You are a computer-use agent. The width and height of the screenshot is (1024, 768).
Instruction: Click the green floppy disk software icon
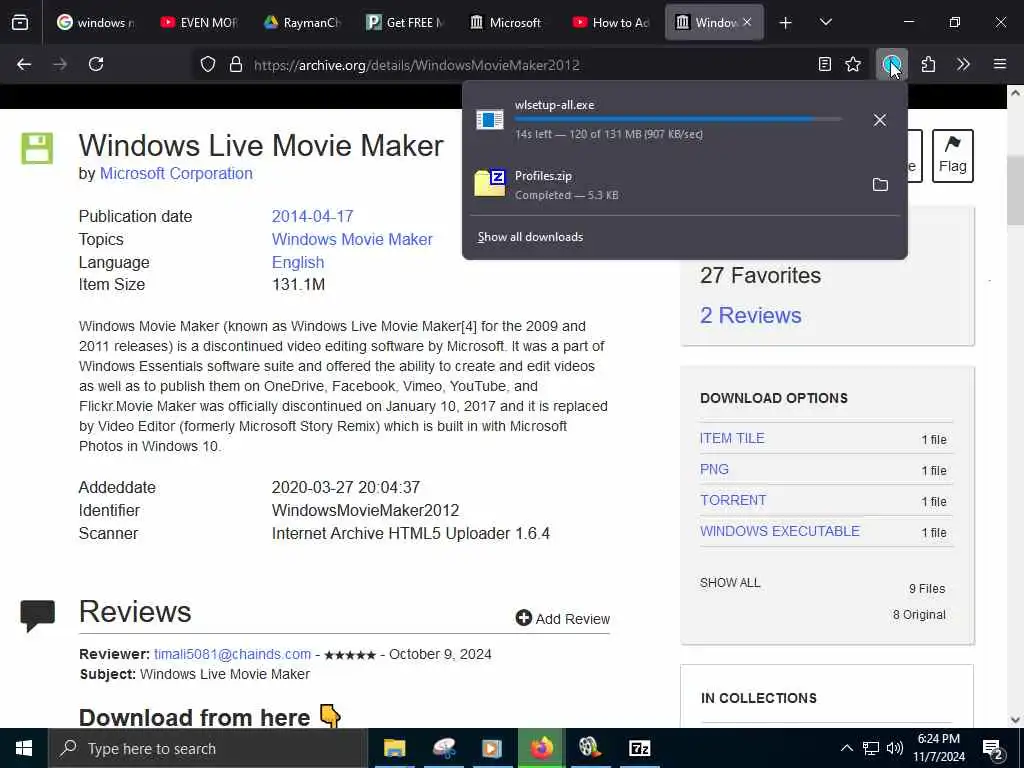(37, 148)
